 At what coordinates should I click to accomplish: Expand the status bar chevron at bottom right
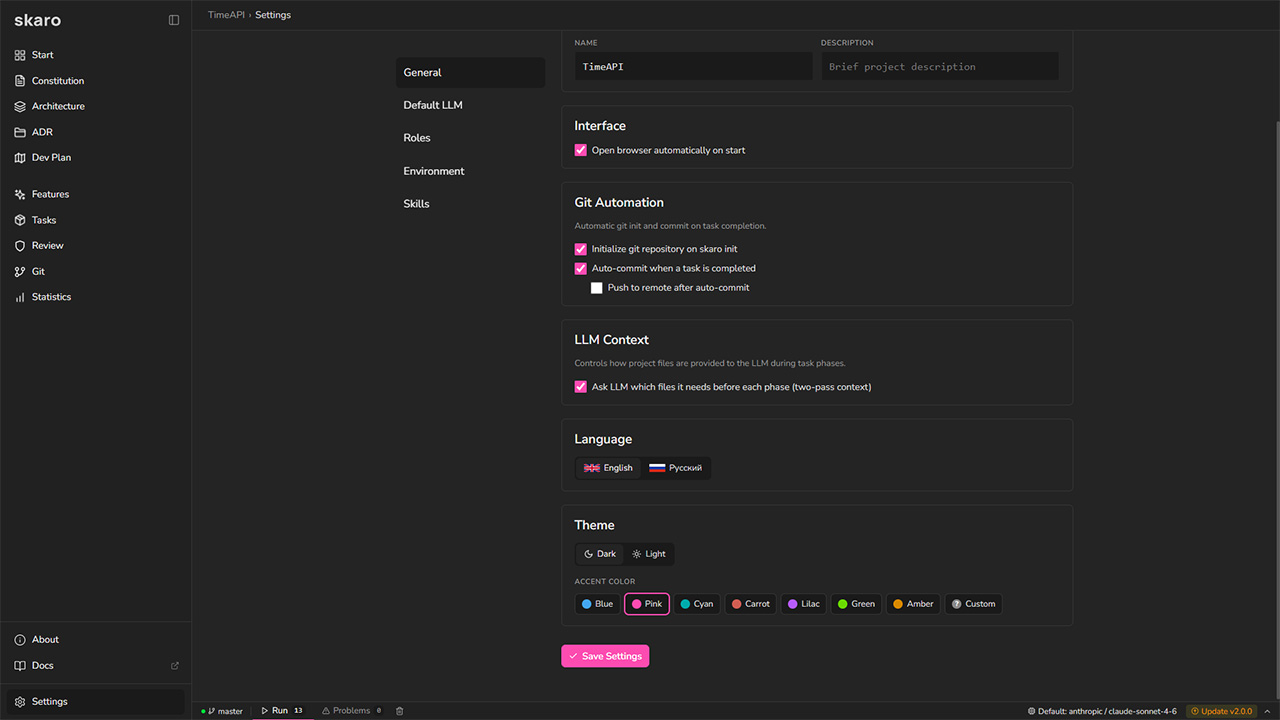tap(1267, 711)
